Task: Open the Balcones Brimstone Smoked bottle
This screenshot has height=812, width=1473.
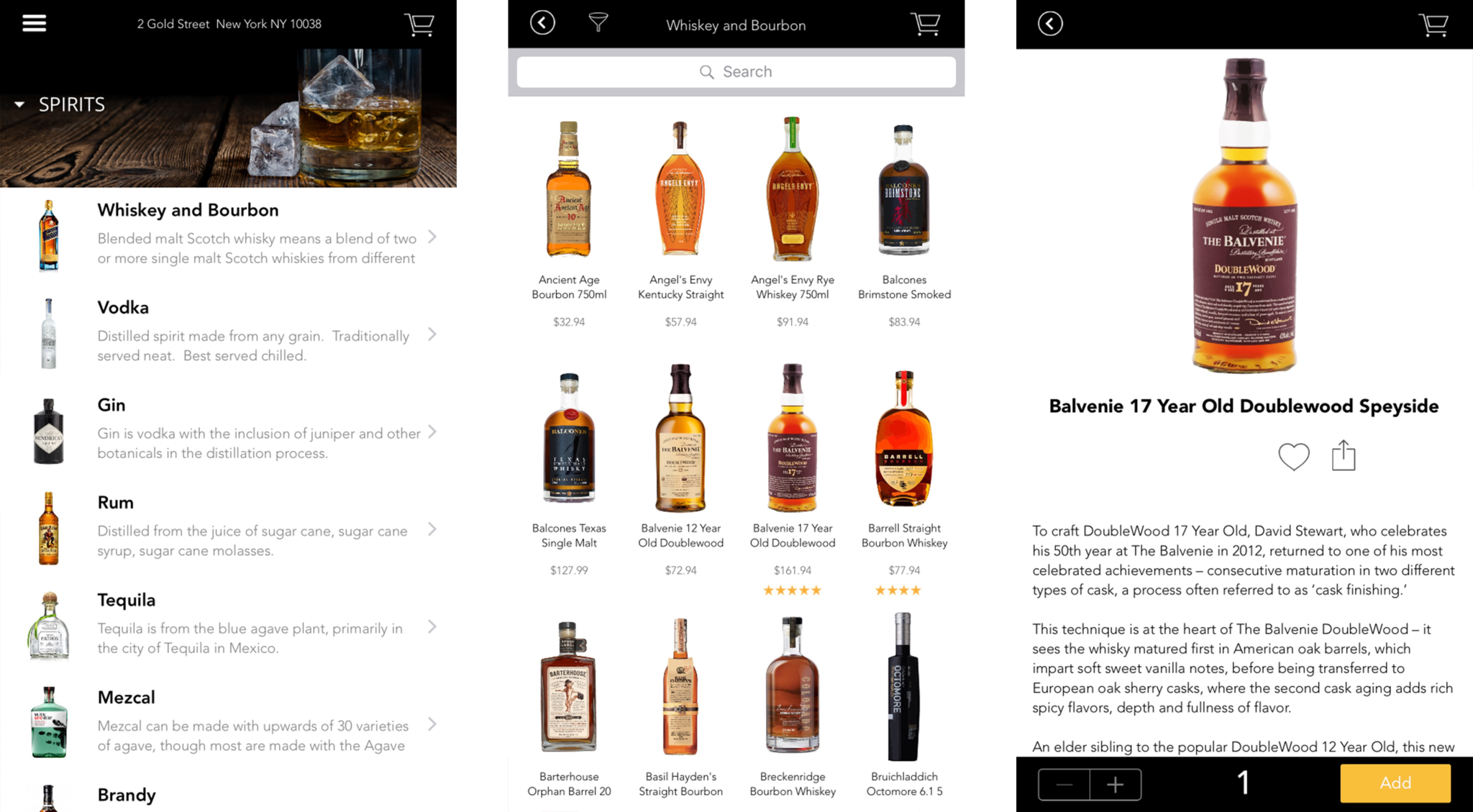Action: click(x=904, y=190)
